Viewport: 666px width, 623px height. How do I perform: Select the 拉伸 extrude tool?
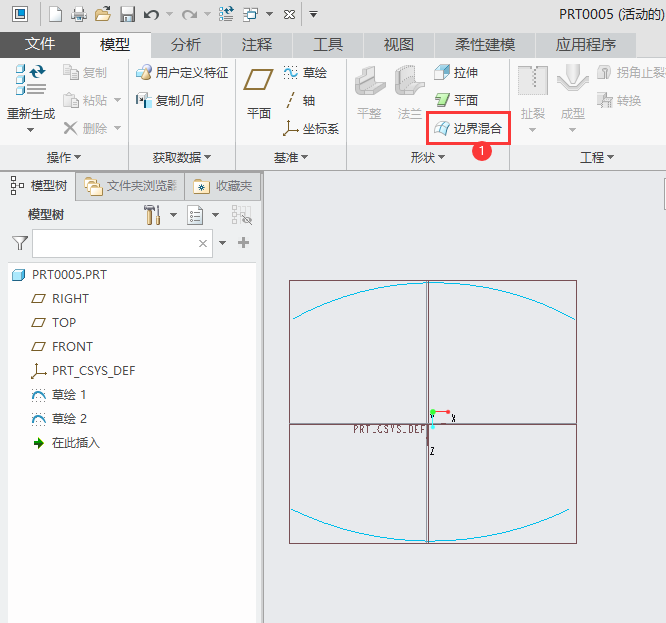[x=456, y=73]
